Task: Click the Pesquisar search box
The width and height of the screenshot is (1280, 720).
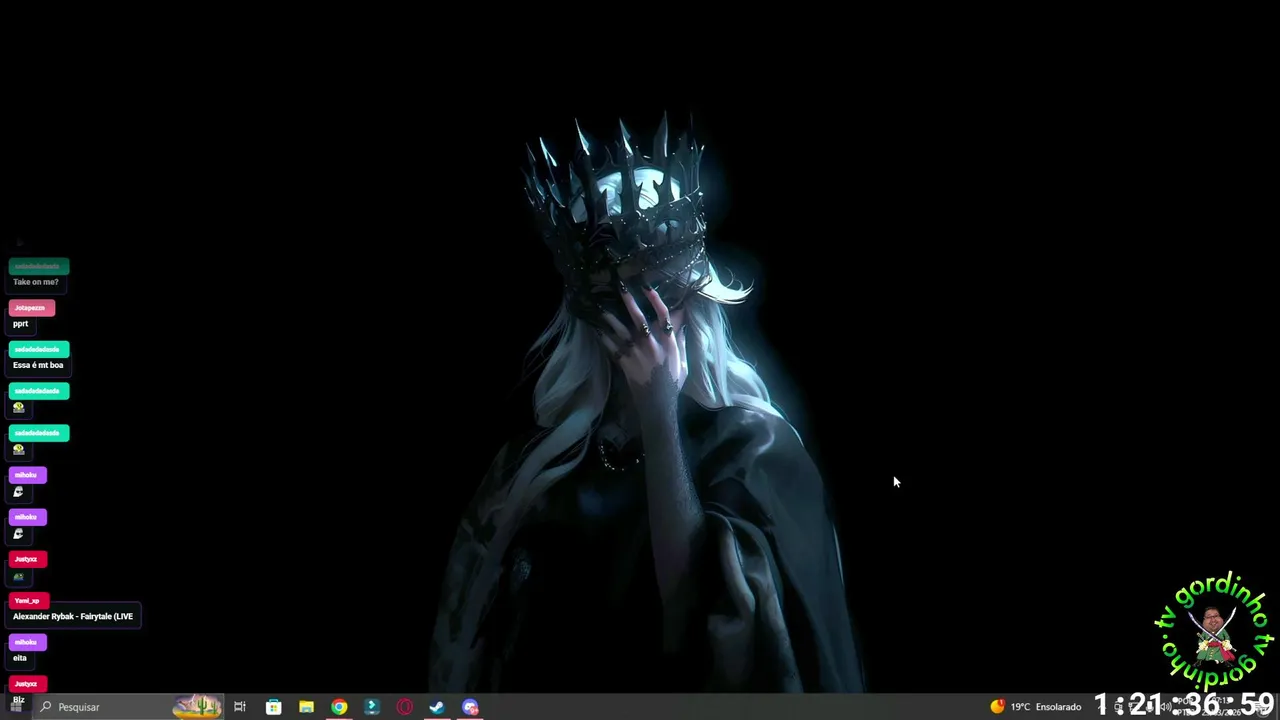Action: pos(128,707)
